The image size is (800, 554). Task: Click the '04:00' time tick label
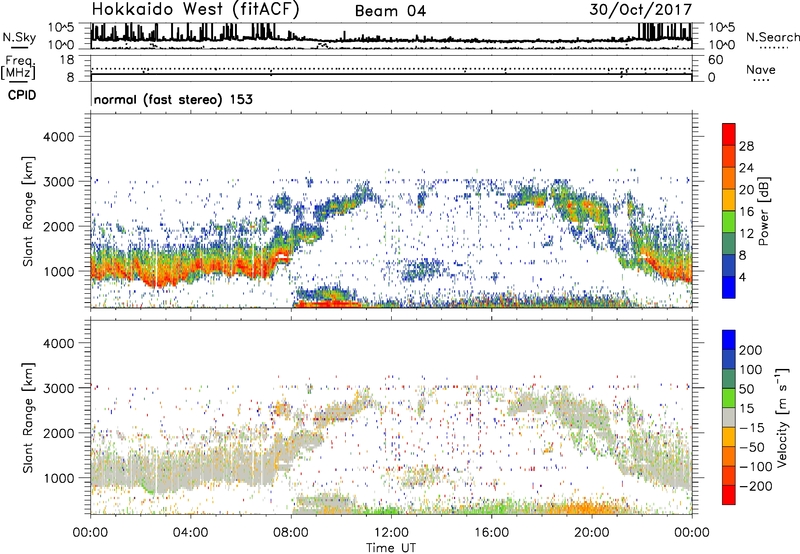[190, 533]
